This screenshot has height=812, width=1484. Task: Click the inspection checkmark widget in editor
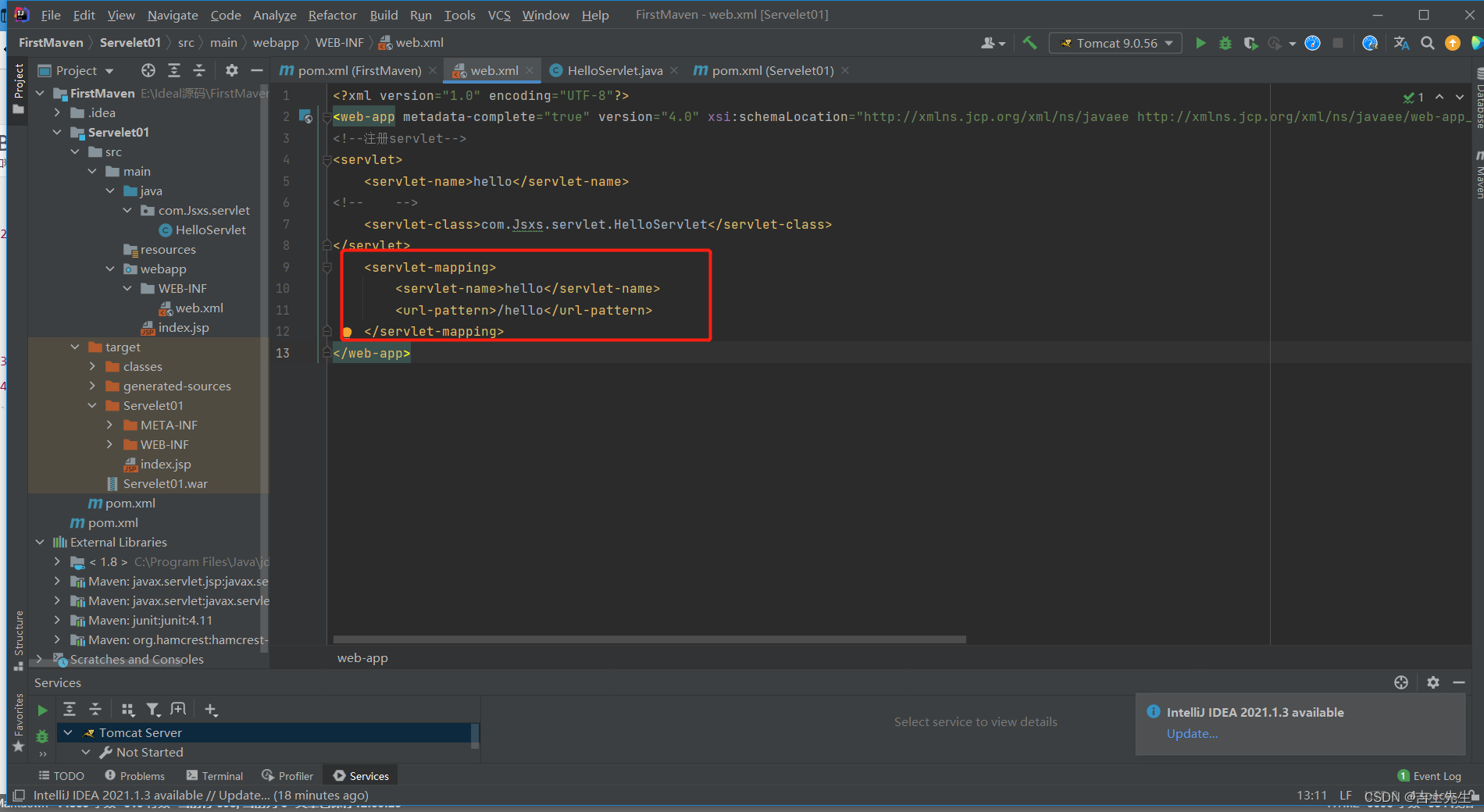pyautogui.click(x=1414, y=97)
